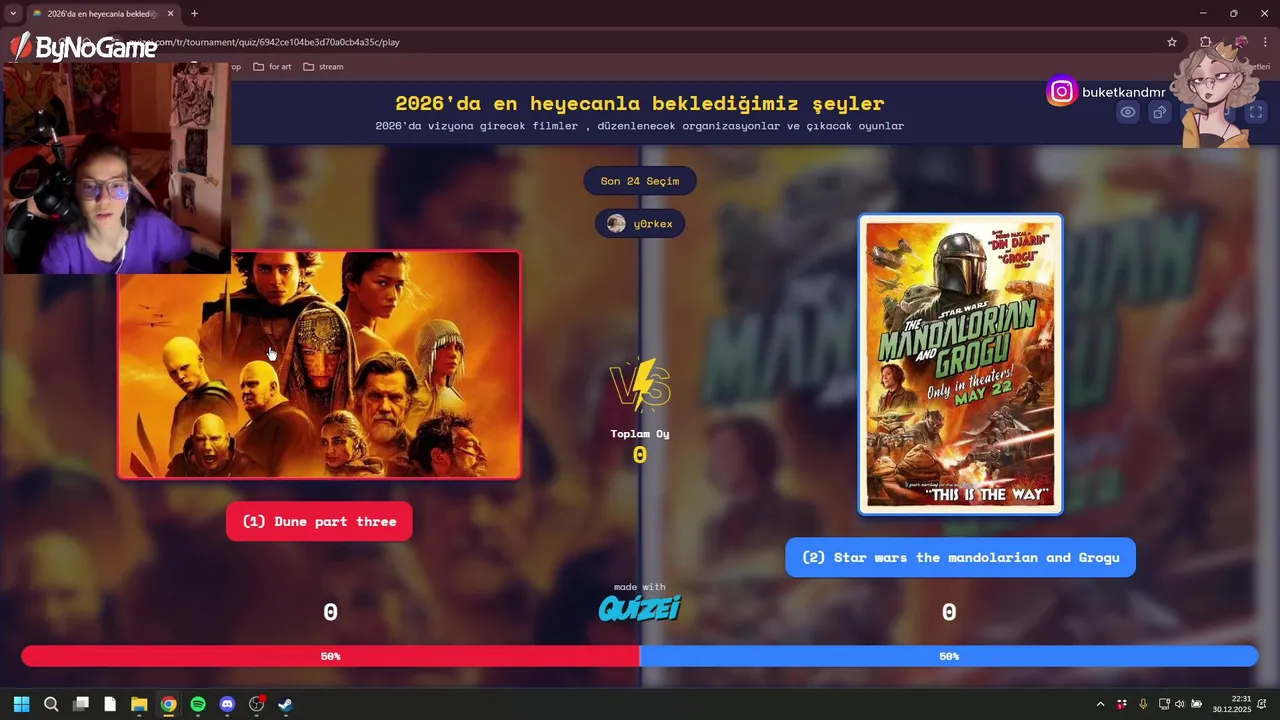Open the Chrome extensions puzzle icon

1206,42
